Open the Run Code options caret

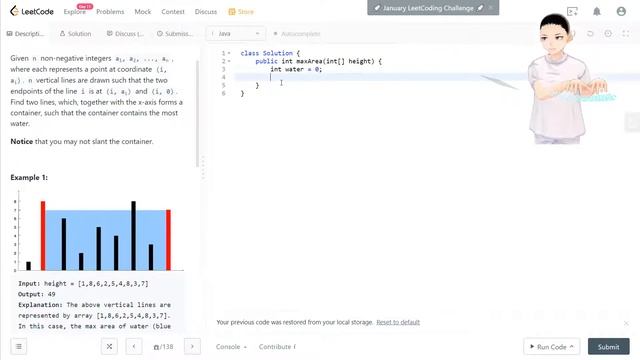(572, 347)
